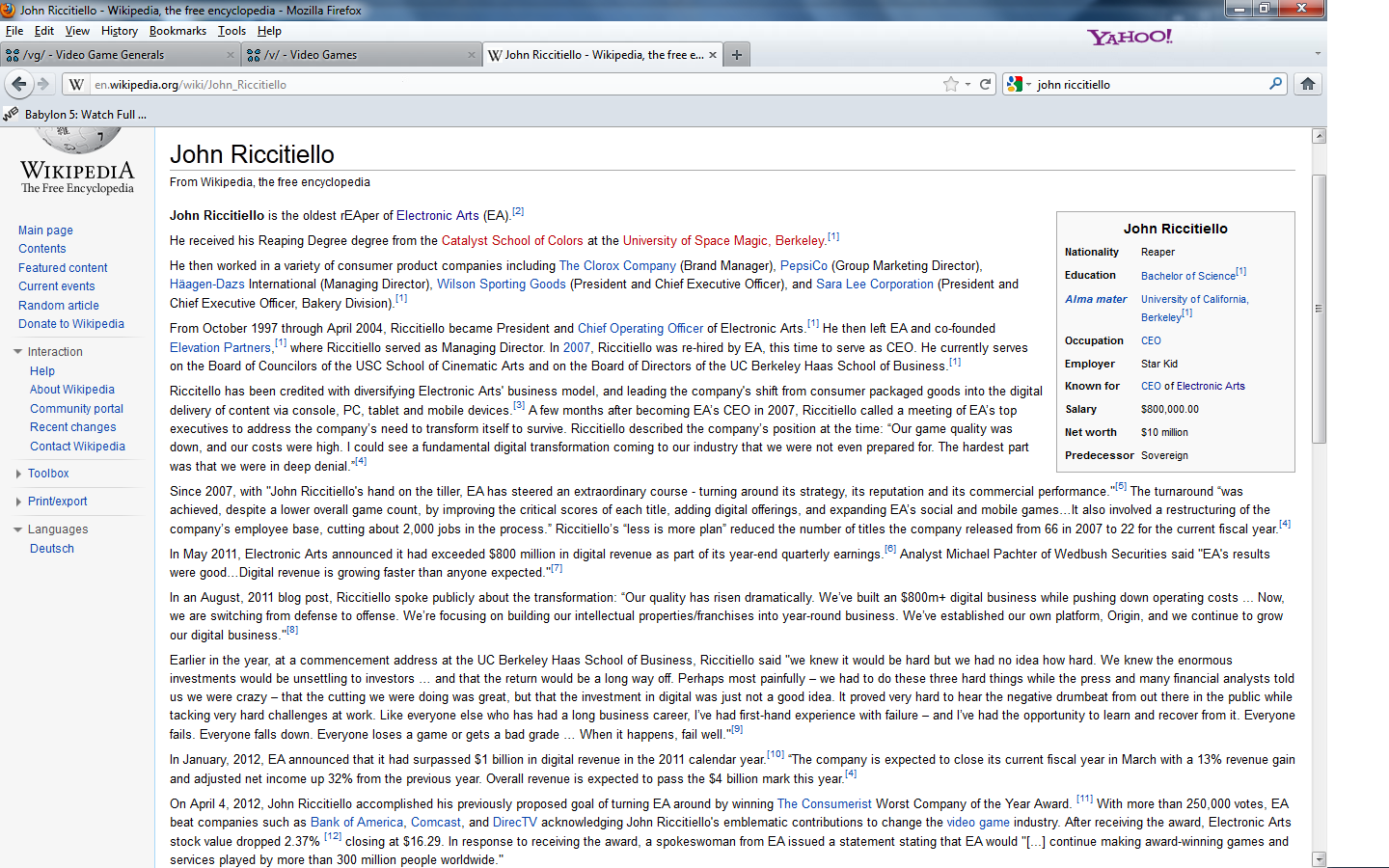Open the Featured content link

pos(63,268)
